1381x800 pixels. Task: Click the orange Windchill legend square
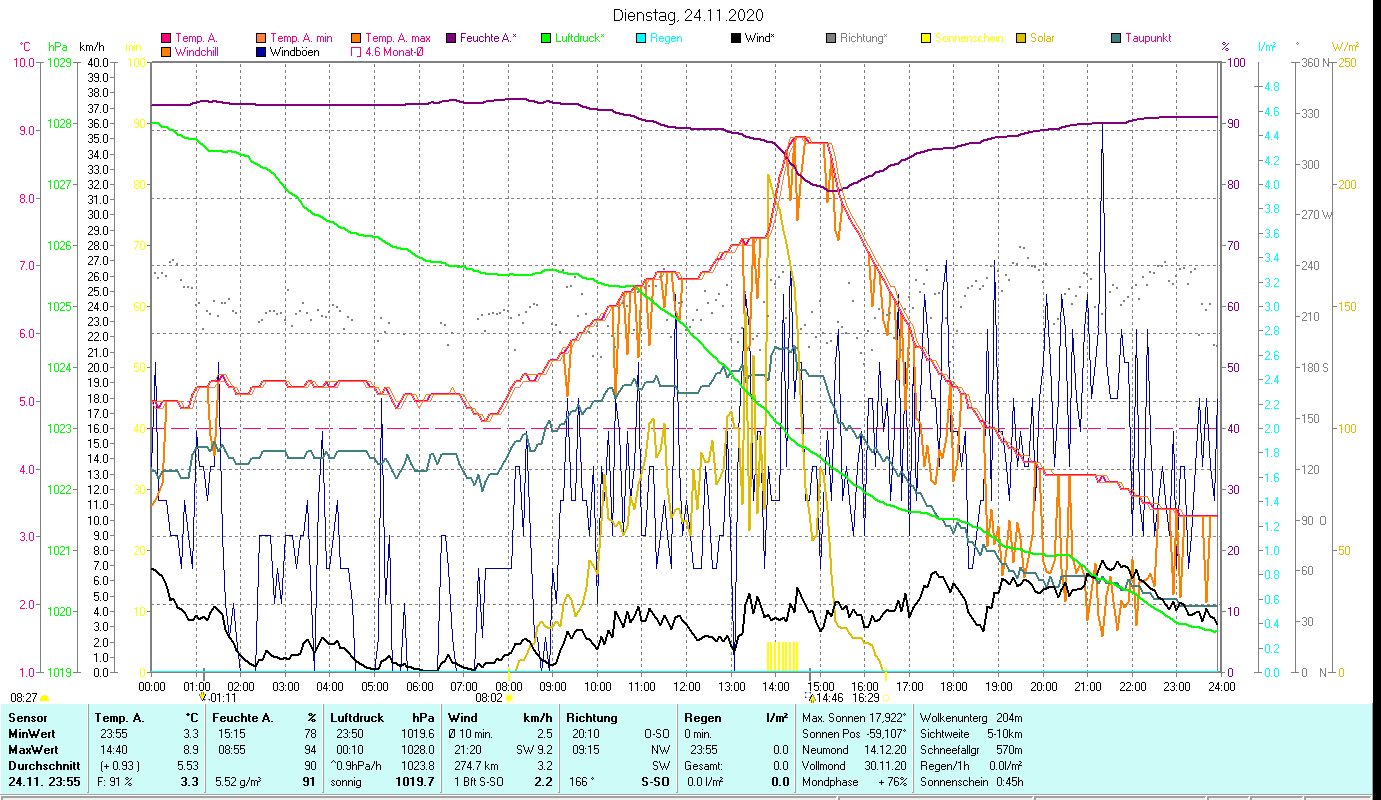[166, 52]
